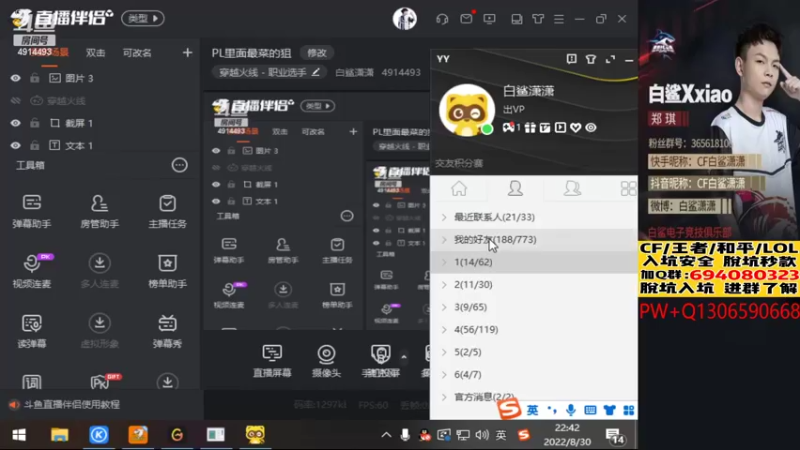
Task: Hide 文本 1 source layer
Action: coord(15,145)
